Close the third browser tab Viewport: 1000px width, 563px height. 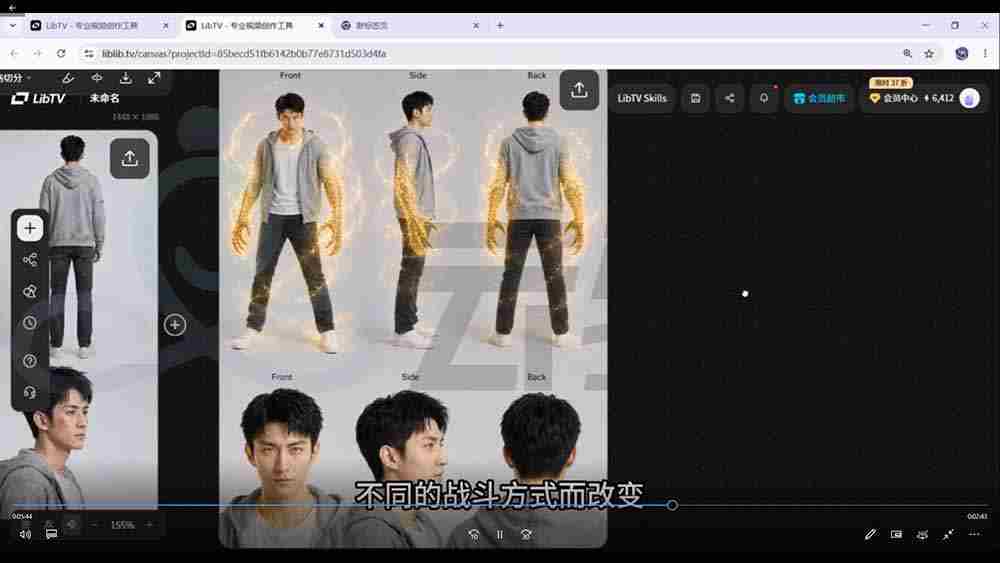click(476, 26)
